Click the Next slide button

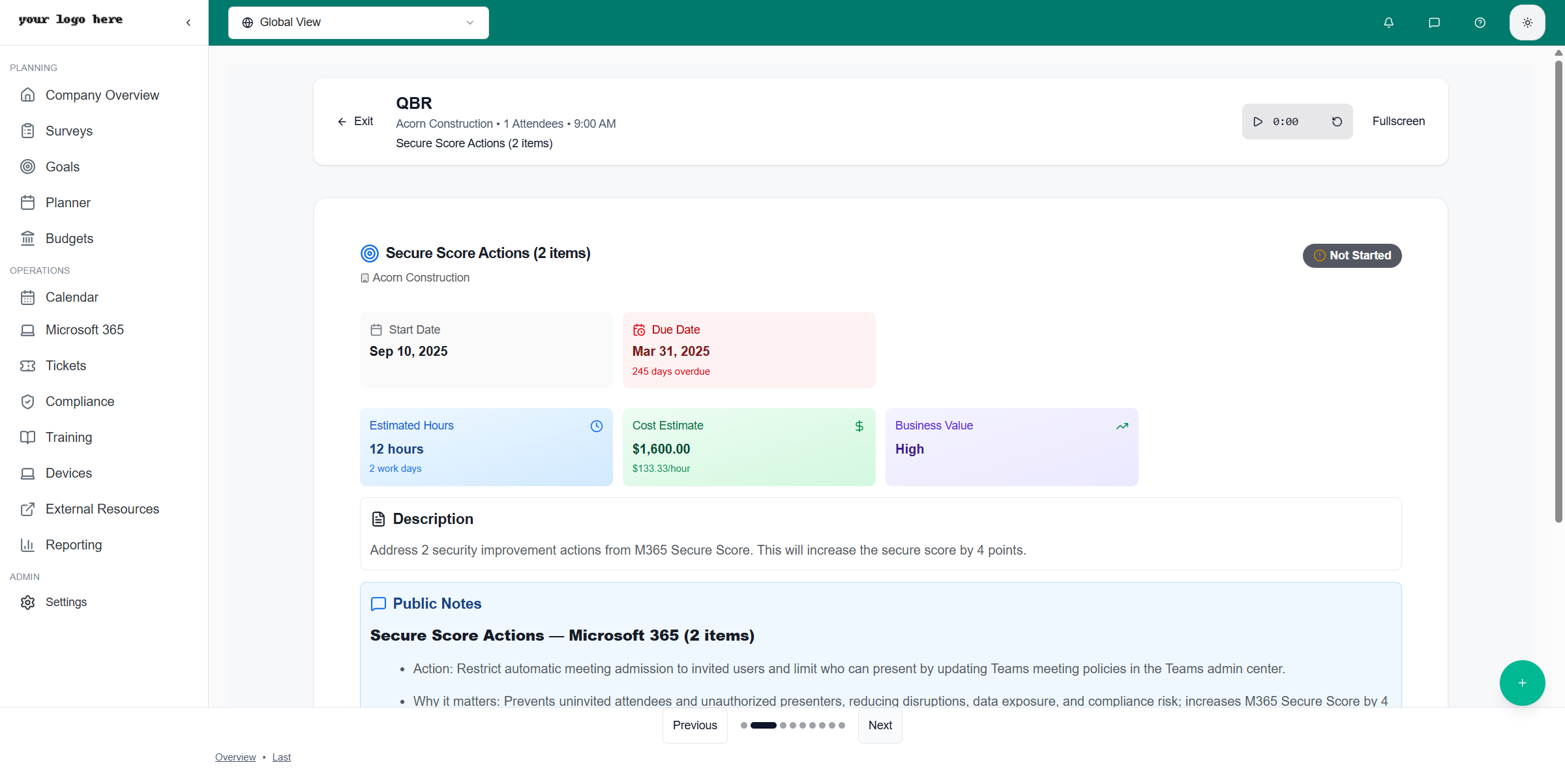(880, 725)
